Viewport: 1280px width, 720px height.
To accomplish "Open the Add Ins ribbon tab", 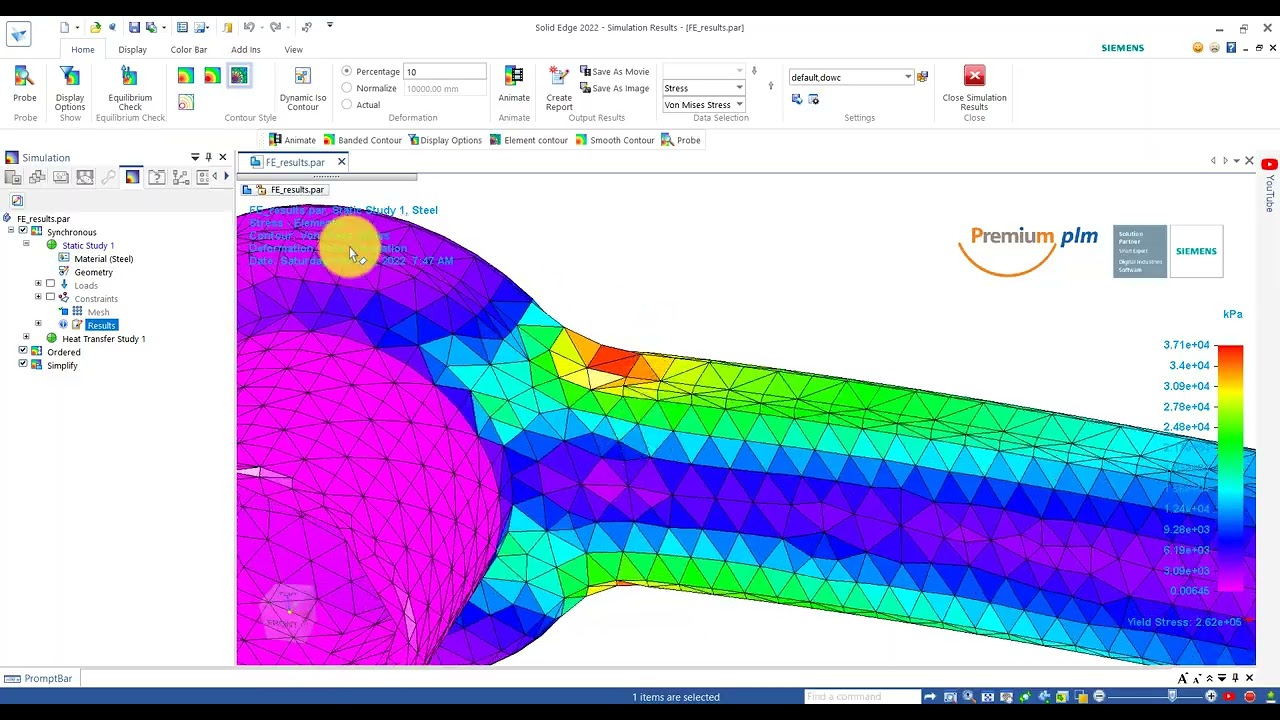I will [246, 49].
